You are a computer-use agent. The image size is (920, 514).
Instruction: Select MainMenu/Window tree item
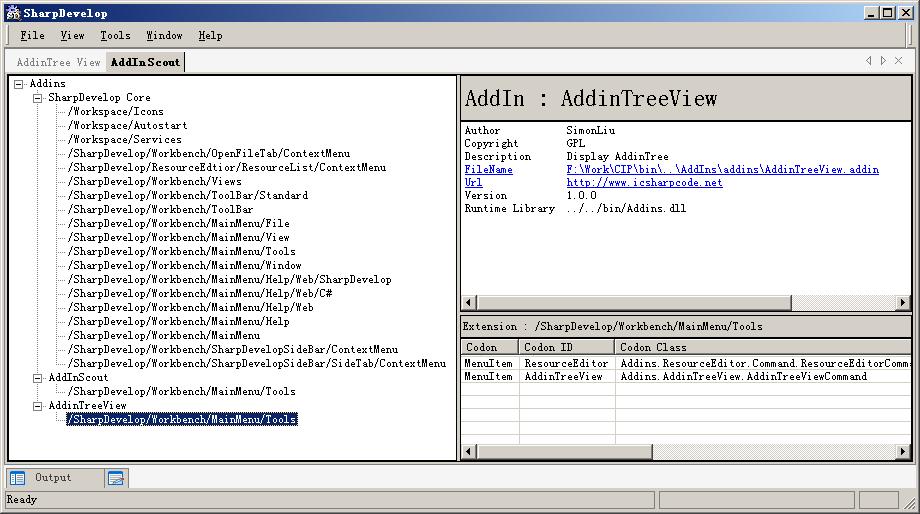[185, 266]
